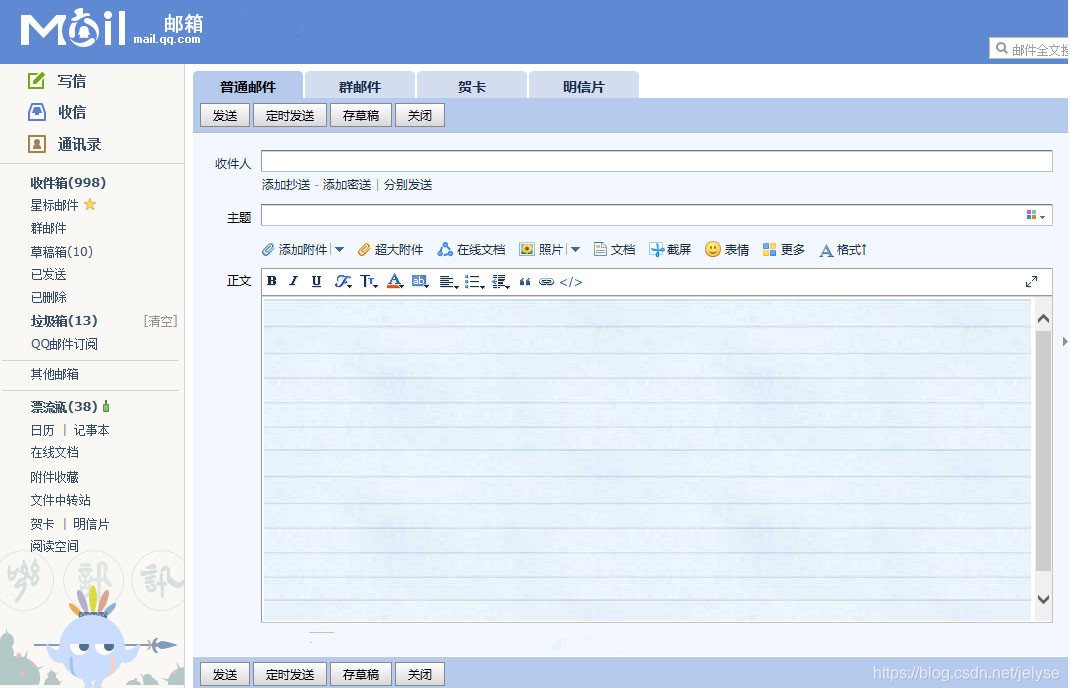The width and height of the screenshot is (1070, 692).
Task: Open the 照片 photo dropdown arrow
Action: [575, 249]
